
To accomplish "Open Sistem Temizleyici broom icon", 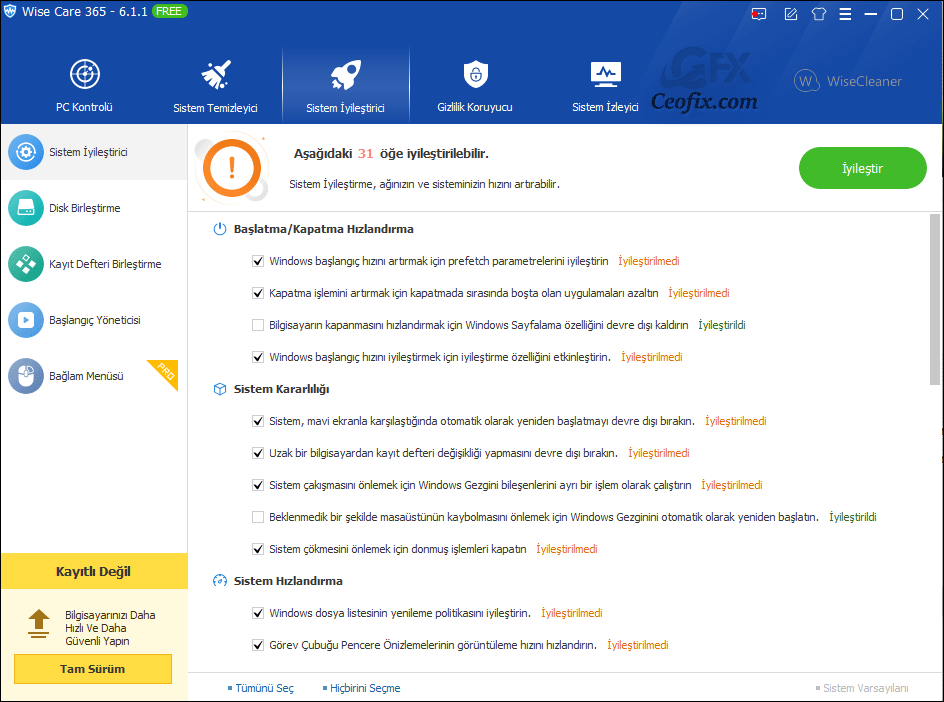I will click(x=216, y=74).
